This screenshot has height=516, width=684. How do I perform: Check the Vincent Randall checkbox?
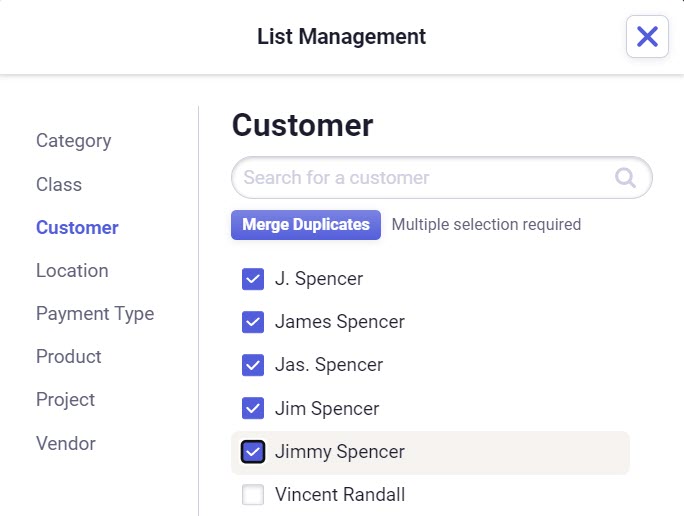tap(253, 495)
